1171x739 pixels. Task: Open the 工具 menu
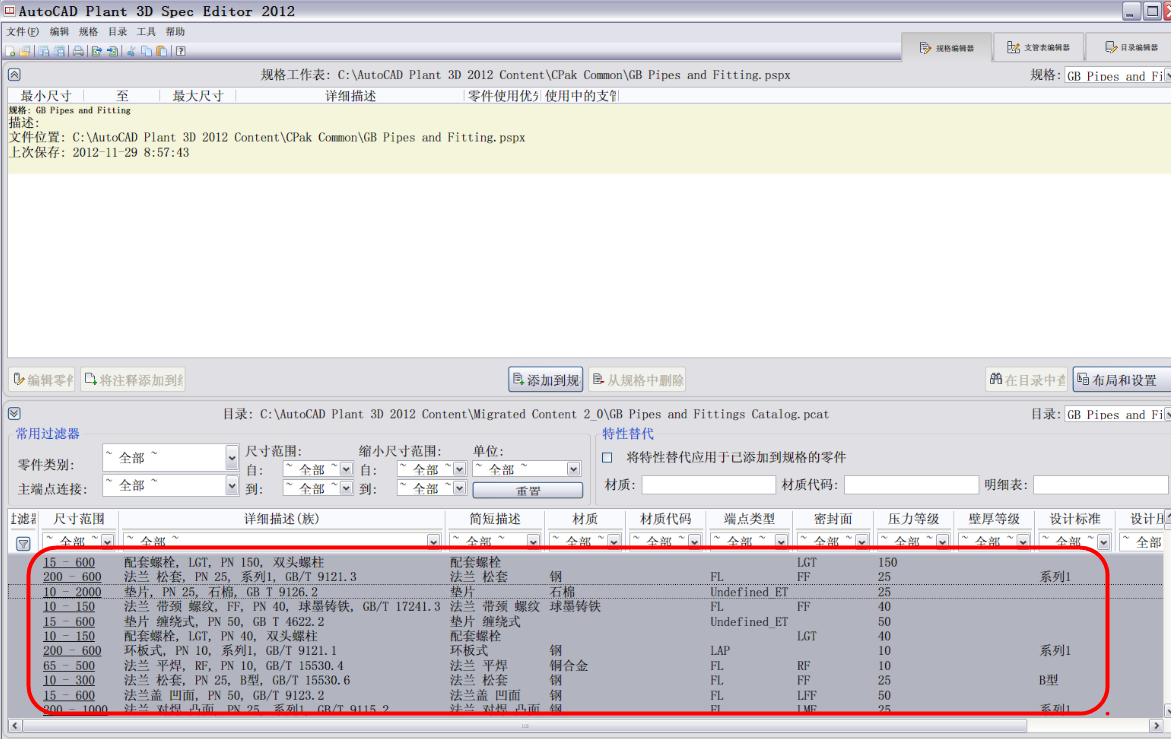point(146,31)
